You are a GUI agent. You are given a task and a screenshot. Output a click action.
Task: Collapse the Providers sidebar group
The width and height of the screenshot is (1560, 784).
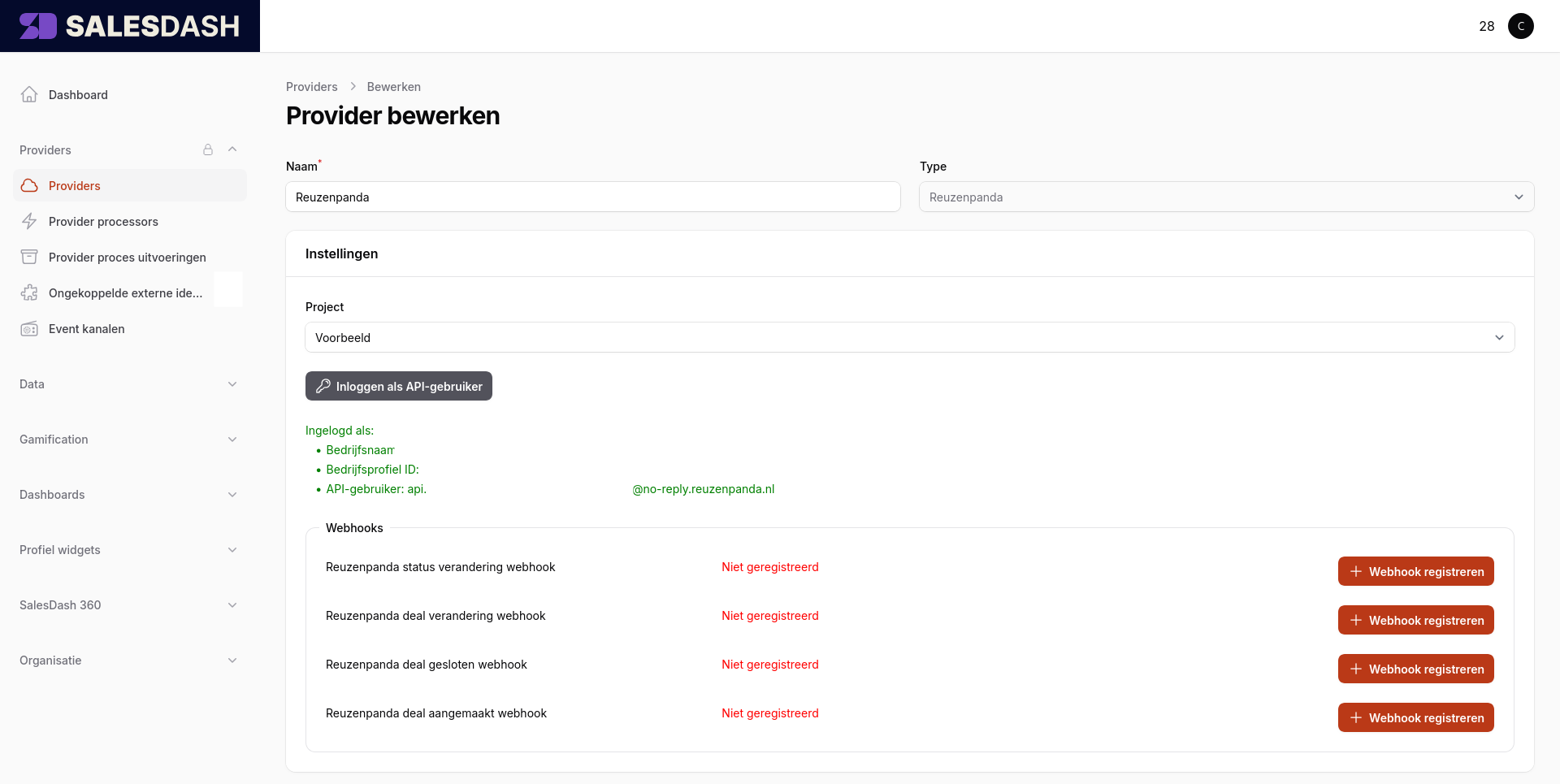click(x=232, y=149)
